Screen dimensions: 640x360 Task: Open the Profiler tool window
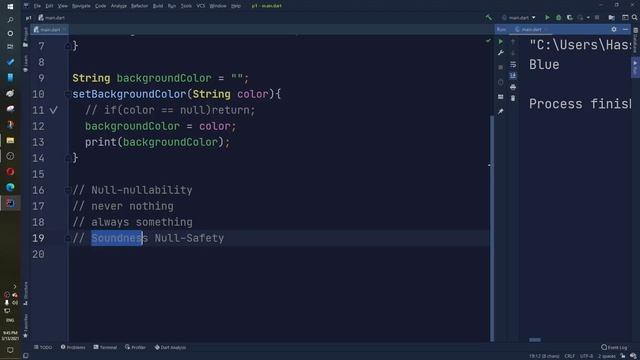coord(136,347)
